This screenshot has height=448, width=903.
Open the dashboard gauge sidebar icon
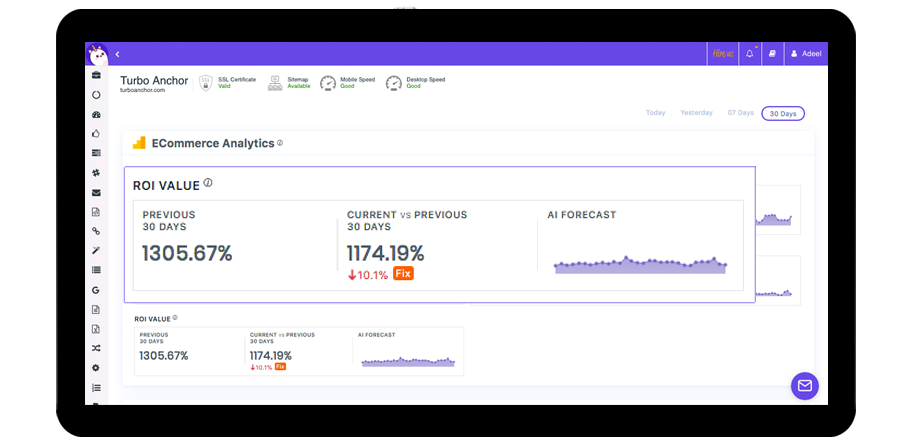coord(96,115)
